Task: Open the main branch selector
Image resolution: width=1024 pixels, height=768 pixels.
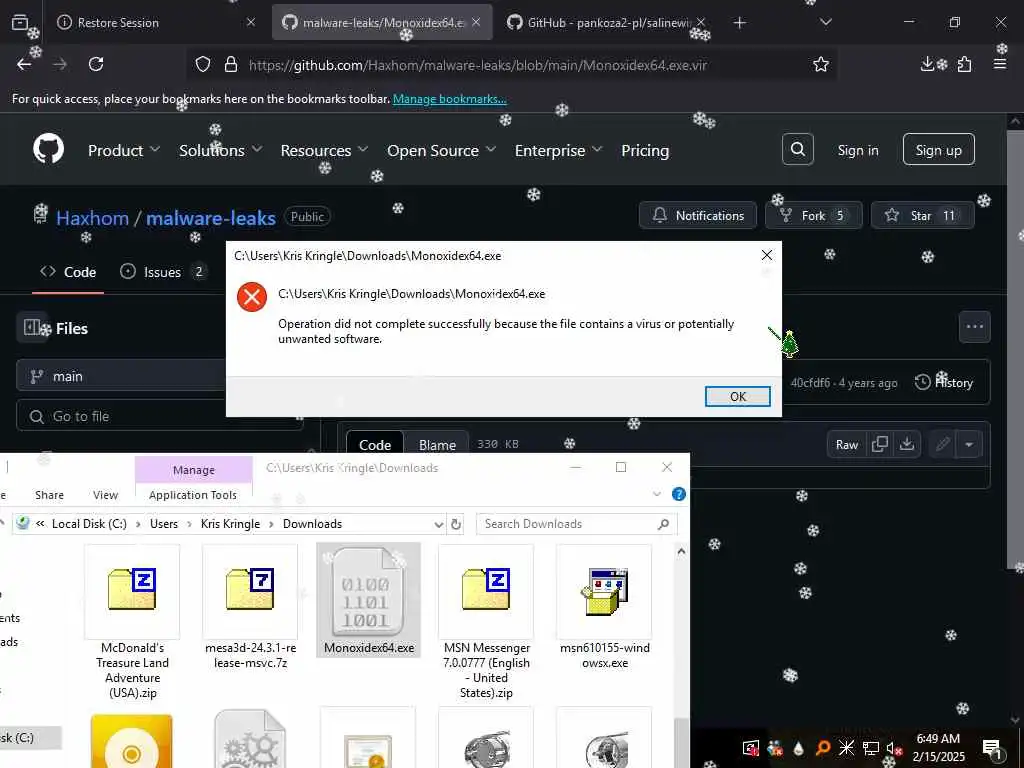Action: [121, 376]
